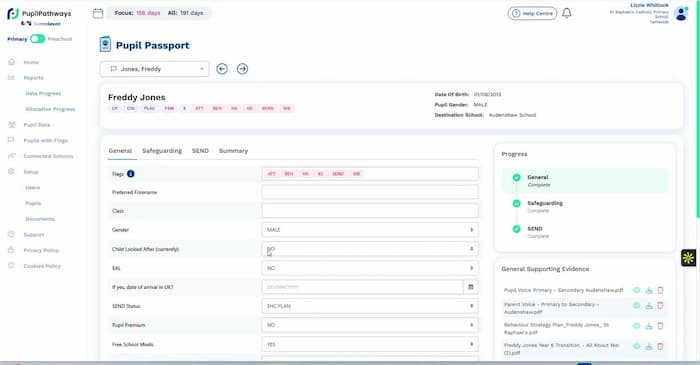The image size is (700, 365).
Task: Open Documents under Setup
Action: click(x=40, y=219)
